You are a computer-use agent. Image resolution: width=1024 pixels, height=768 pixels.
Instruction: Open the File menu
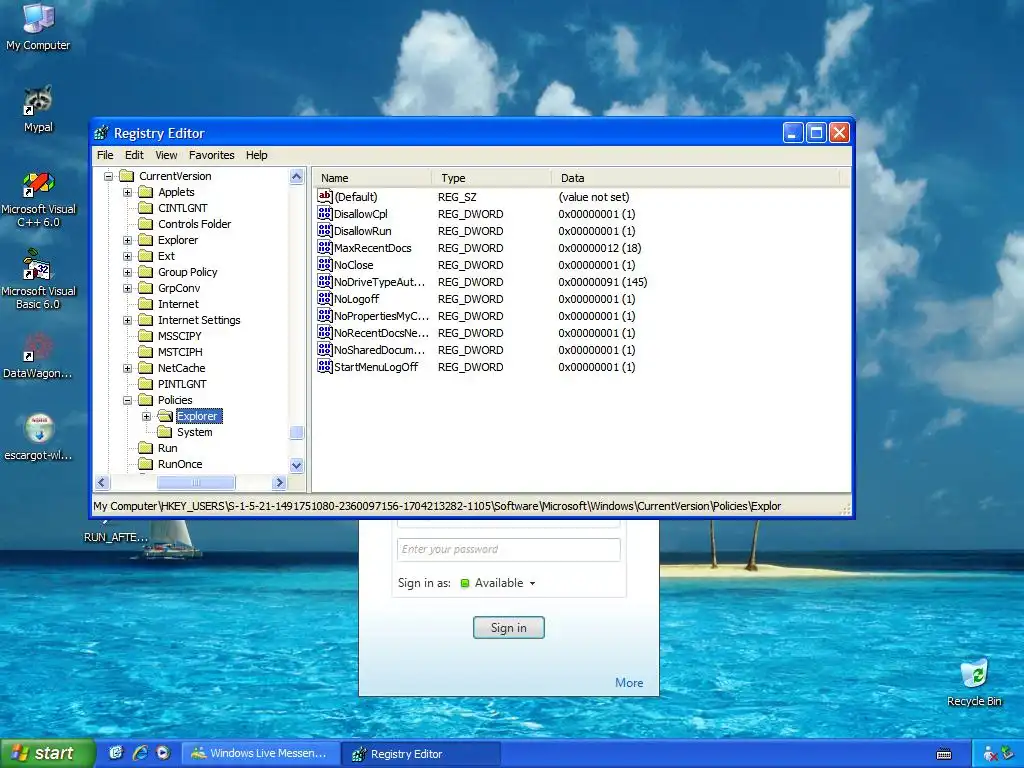click(x=105, y=155)
